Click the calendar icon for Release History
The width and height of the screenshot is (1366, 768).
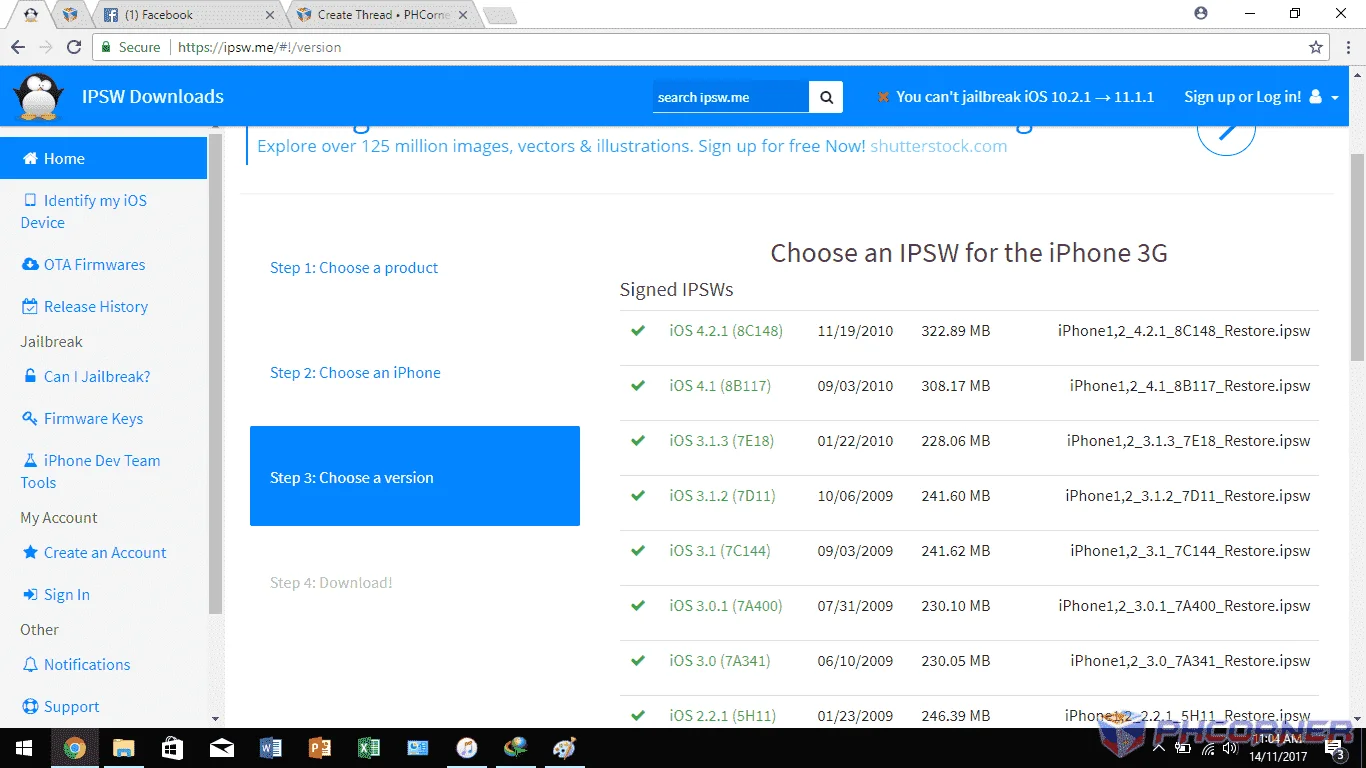[30, 307]
